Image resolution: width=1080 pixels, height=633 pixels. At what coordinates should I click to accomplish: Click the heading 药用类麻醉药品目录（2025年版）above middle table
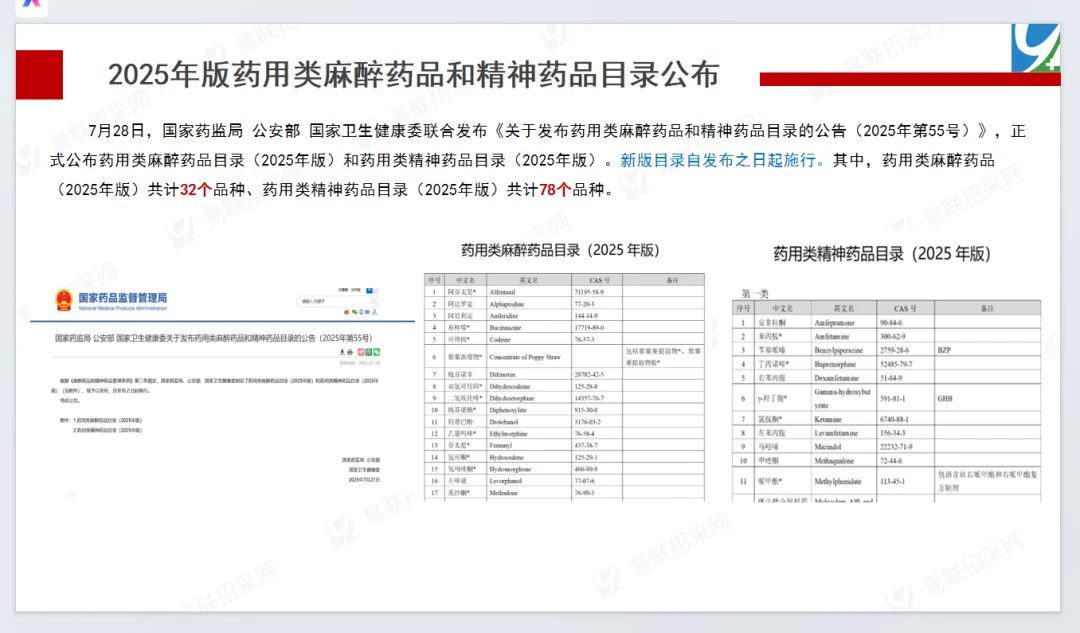pyautogui.click(x=561, y=250)
